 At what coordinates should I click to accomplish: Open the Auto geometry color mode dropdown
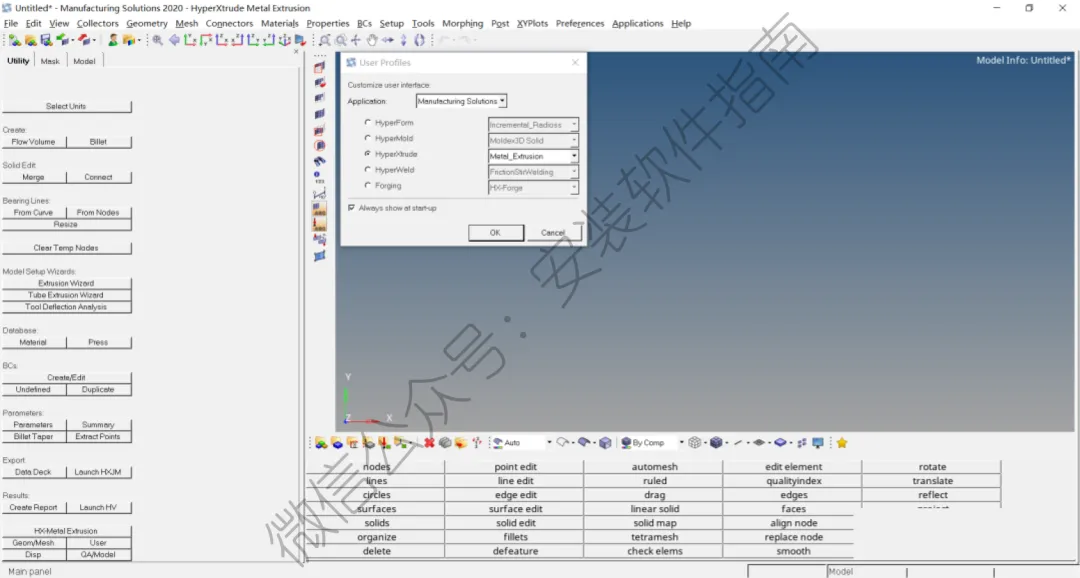[549, 442]
